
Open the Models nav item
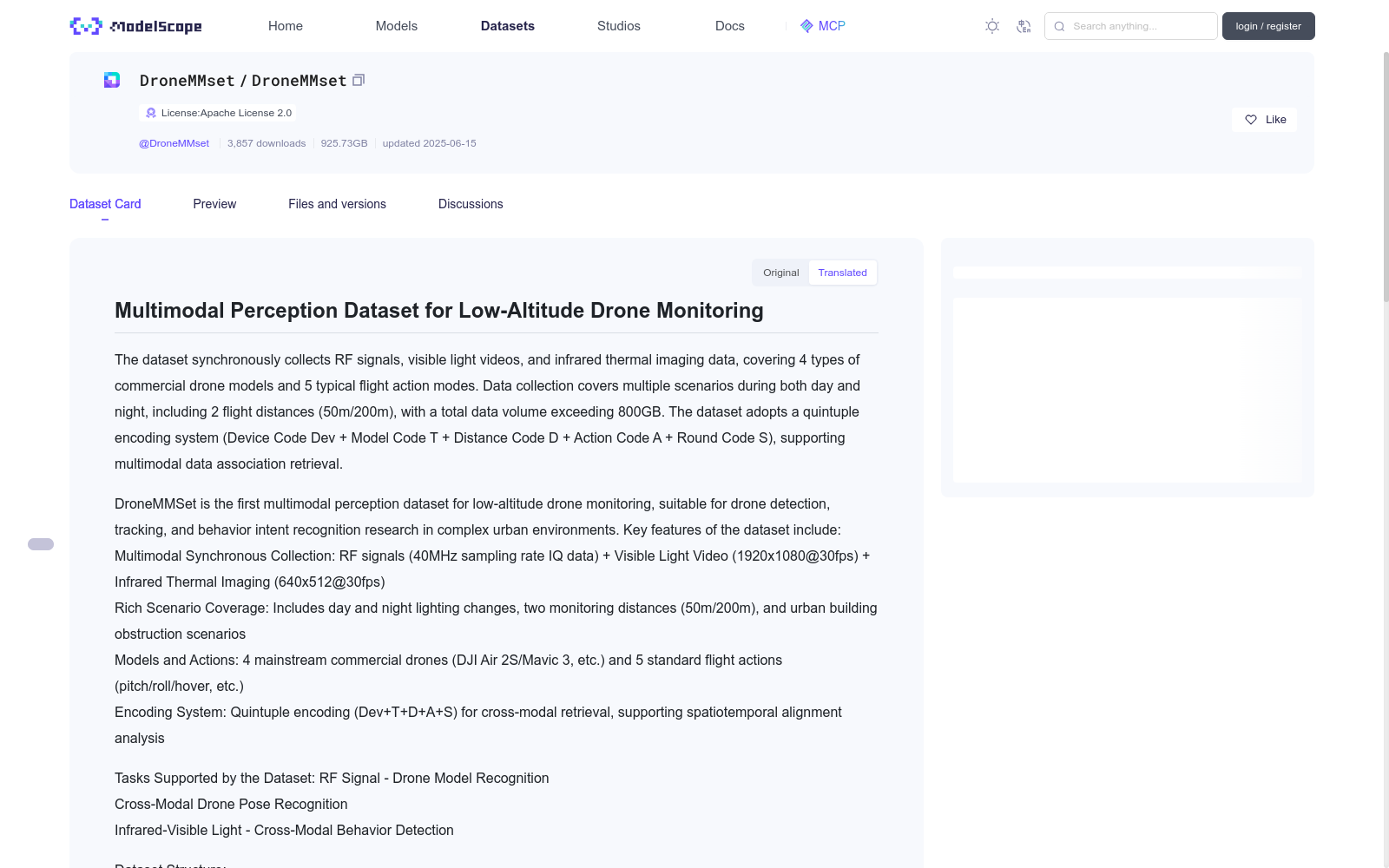tap(397, 26)
